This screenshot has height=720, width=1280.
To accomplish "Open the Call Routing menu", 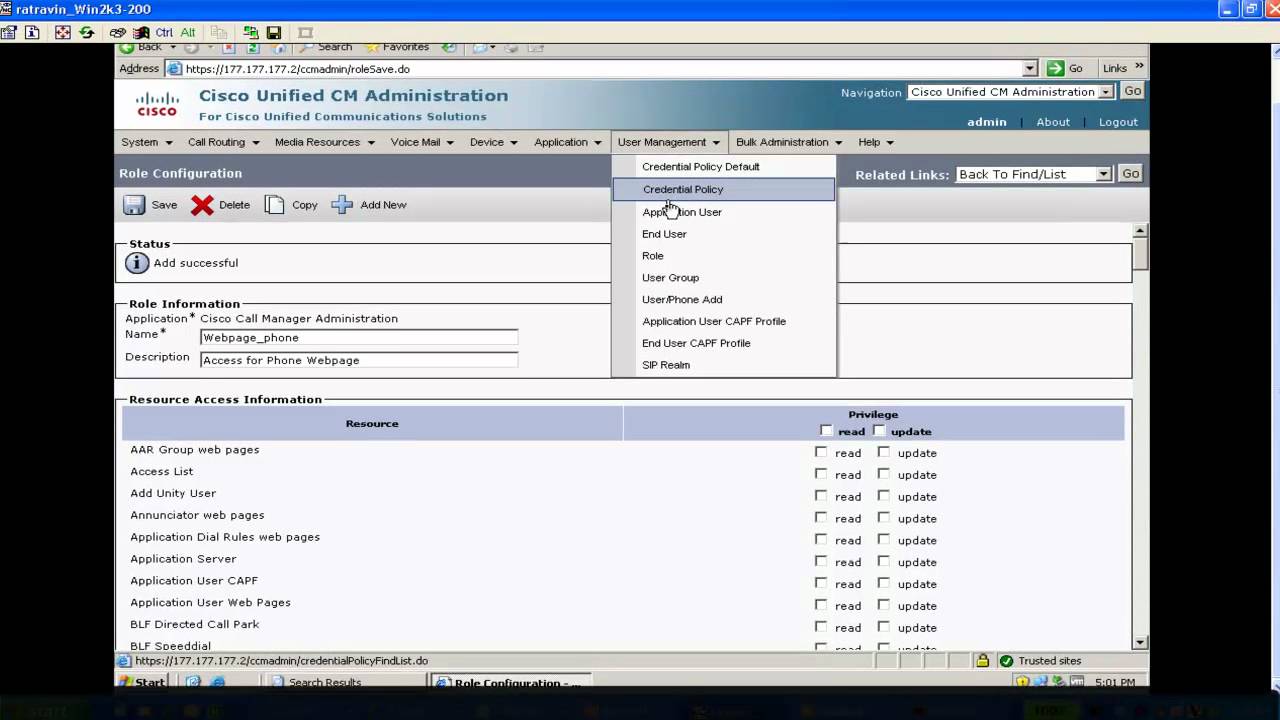I will 223,142.
